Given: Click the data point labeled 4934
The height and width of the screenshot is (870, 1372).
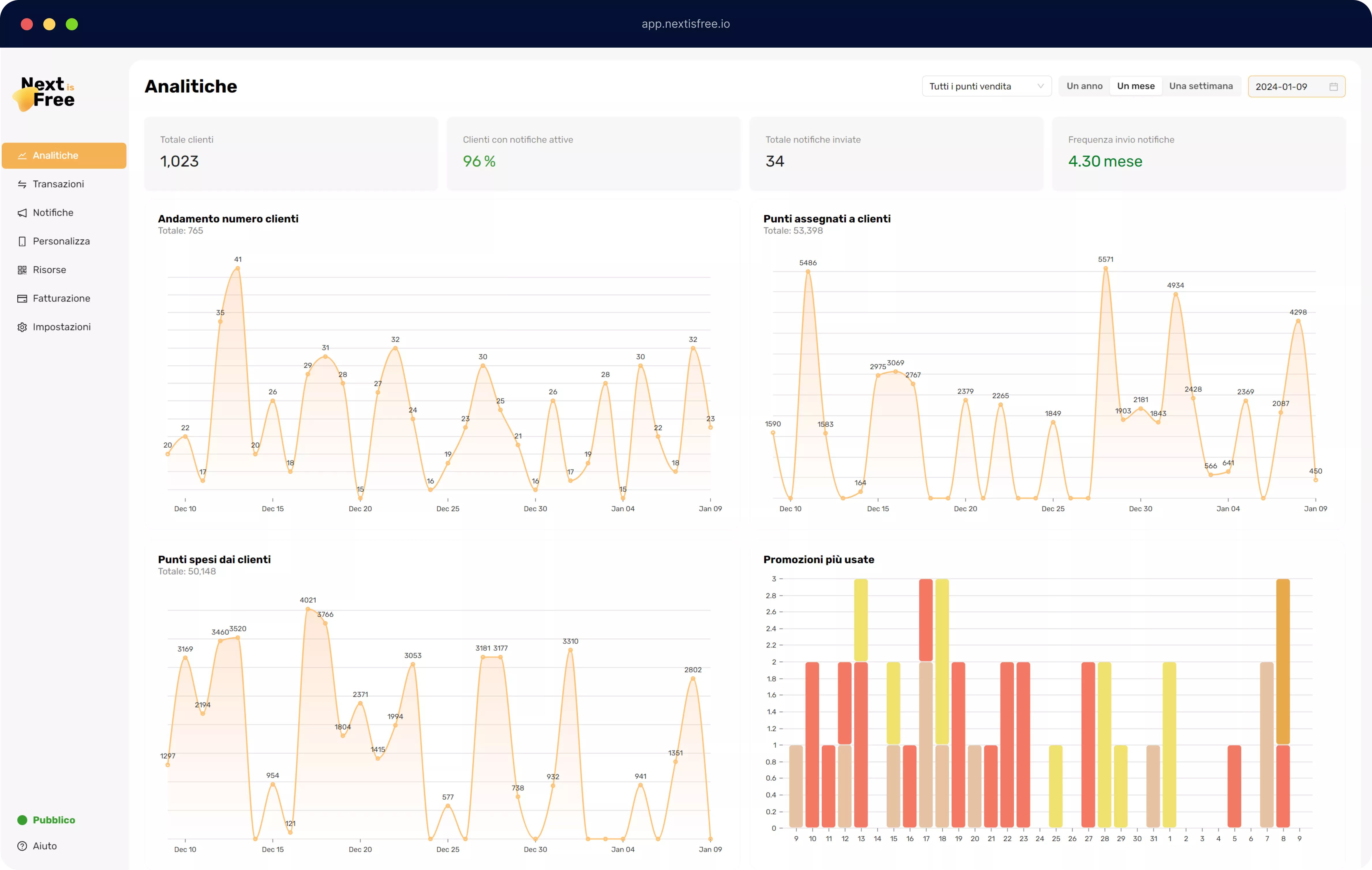Looking at the screenshot, I should tap(1176, 294).
